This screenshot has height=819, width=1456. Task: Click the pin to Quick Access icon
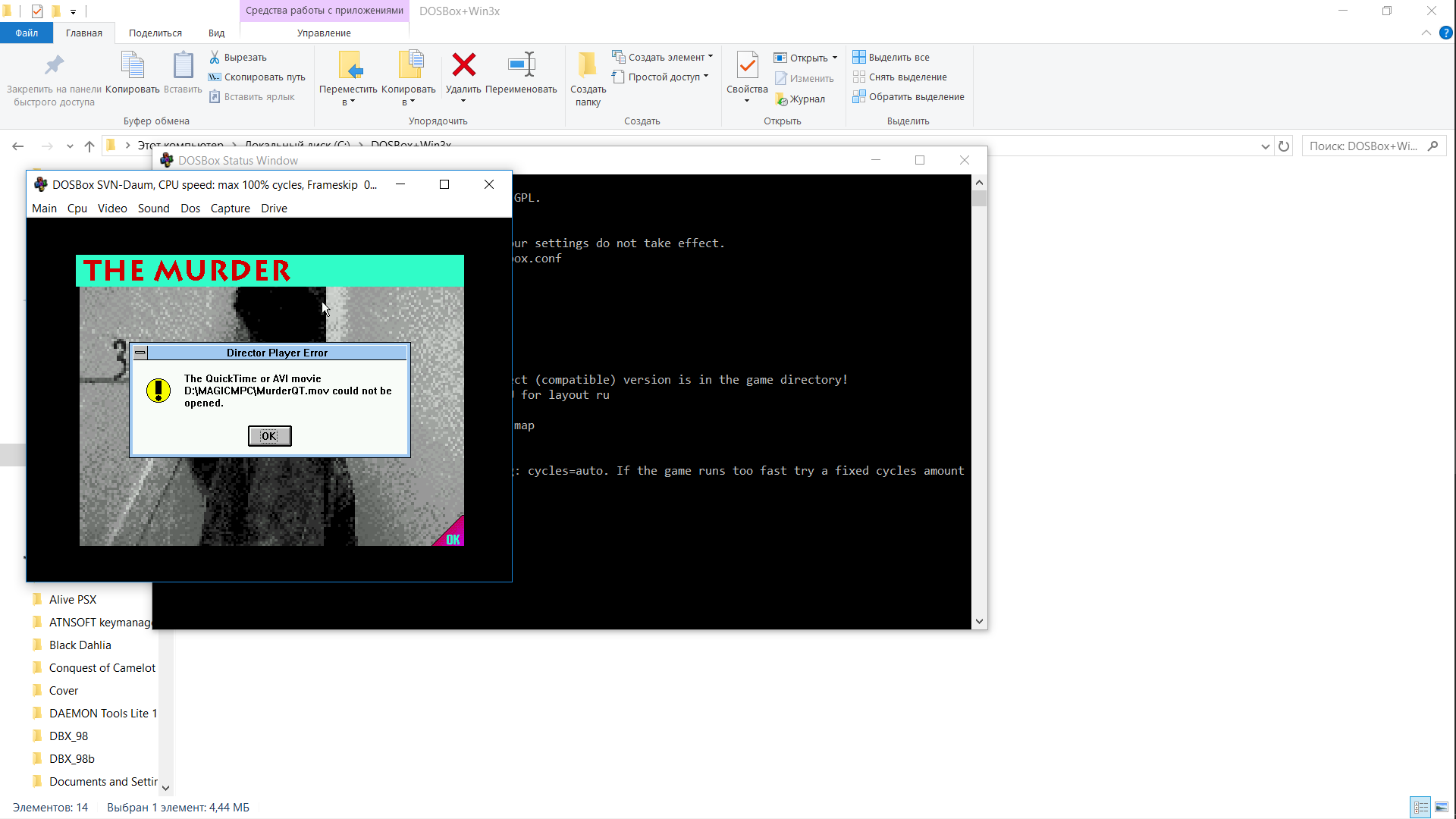click(53, 64)
